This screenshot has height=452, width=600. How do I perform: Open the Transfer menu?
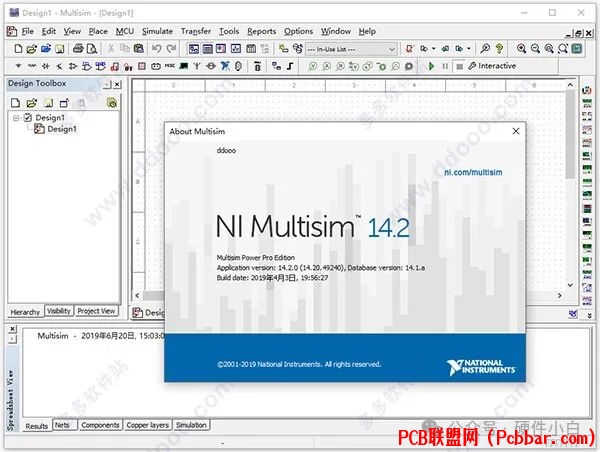pyautogui.click(x=196, y=31)
